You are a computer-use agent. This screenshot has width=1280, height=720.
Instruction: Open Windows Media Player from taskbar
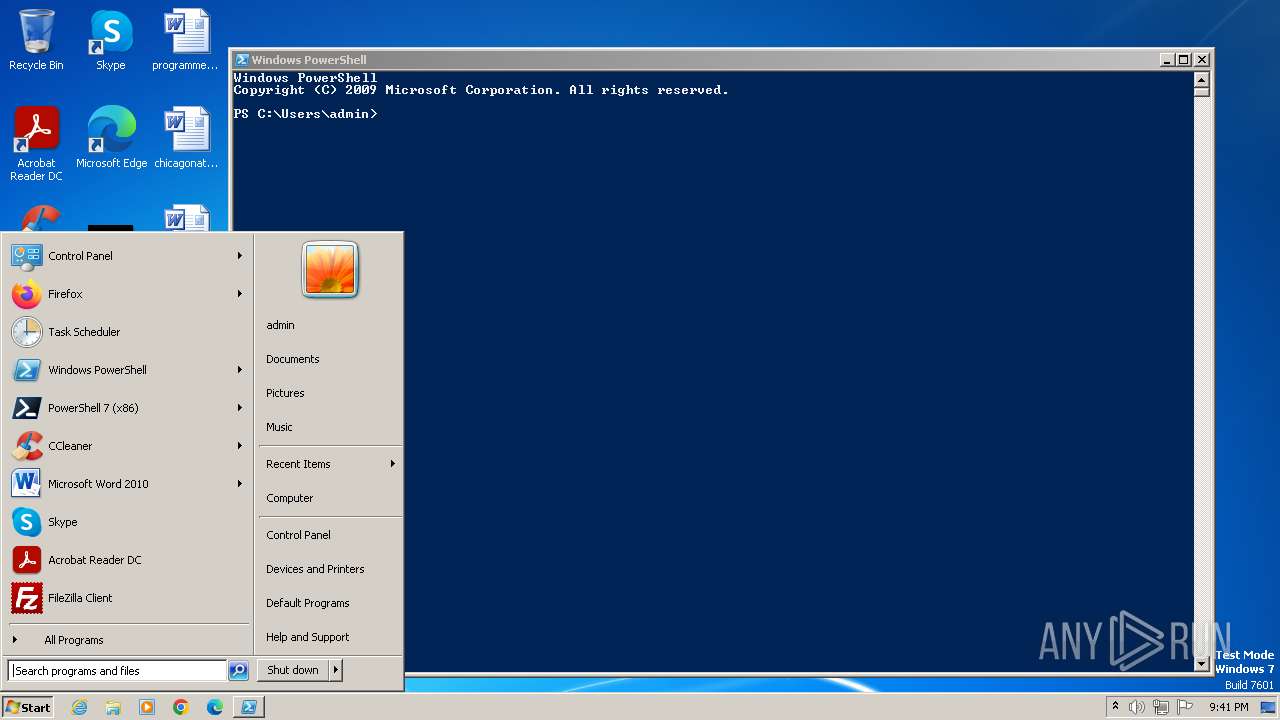pyautogui.click(x=147, y=707)
